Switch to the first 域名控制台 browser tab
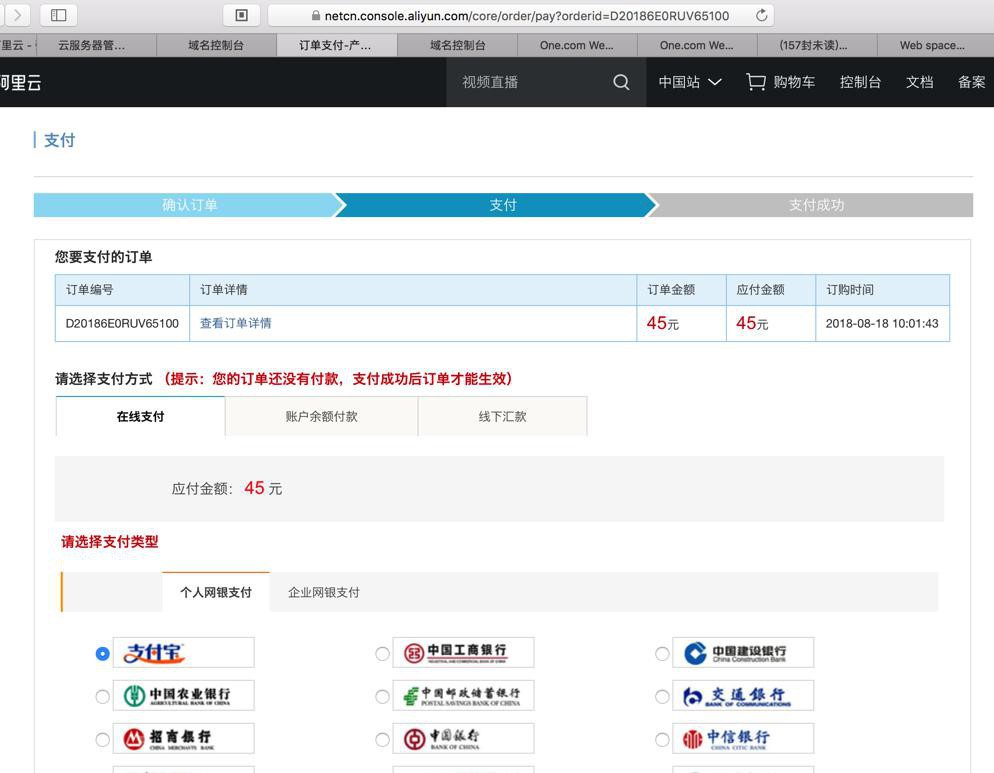 pos(216,45)
